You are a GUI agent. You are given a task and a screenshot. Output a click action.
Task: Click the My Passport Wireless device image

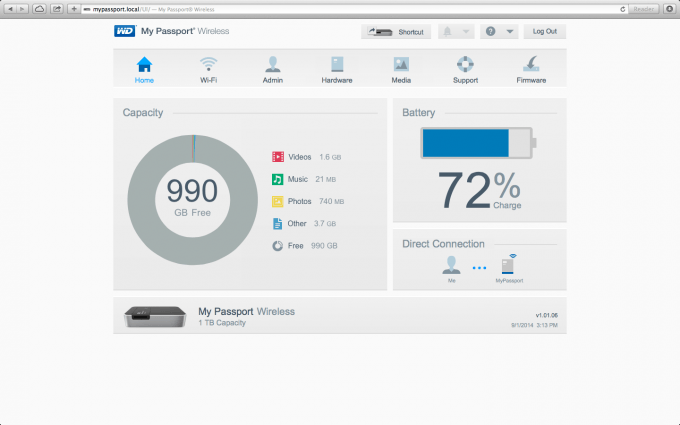point(155,316)
